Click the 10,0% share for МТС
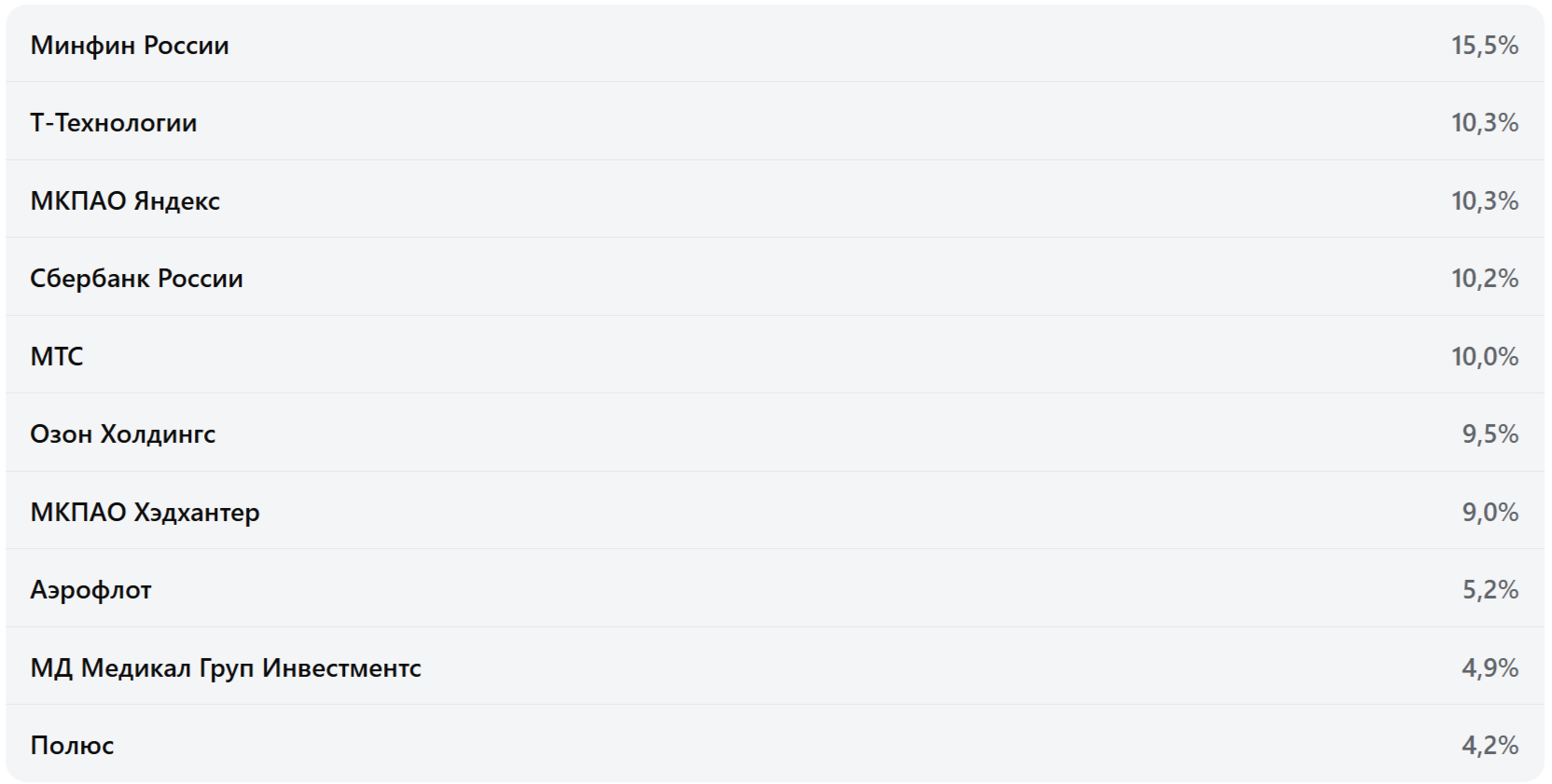Viewport: 1552px width, 784px height. 1484,356
